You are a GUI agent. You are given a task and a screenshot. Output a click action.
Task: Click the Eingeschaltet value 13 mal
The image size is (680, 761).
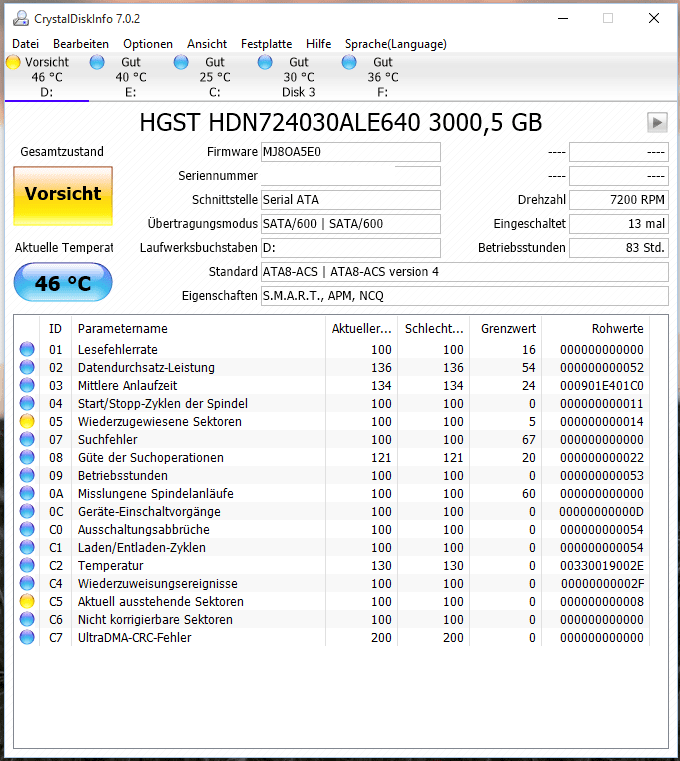tap(619, 224)
